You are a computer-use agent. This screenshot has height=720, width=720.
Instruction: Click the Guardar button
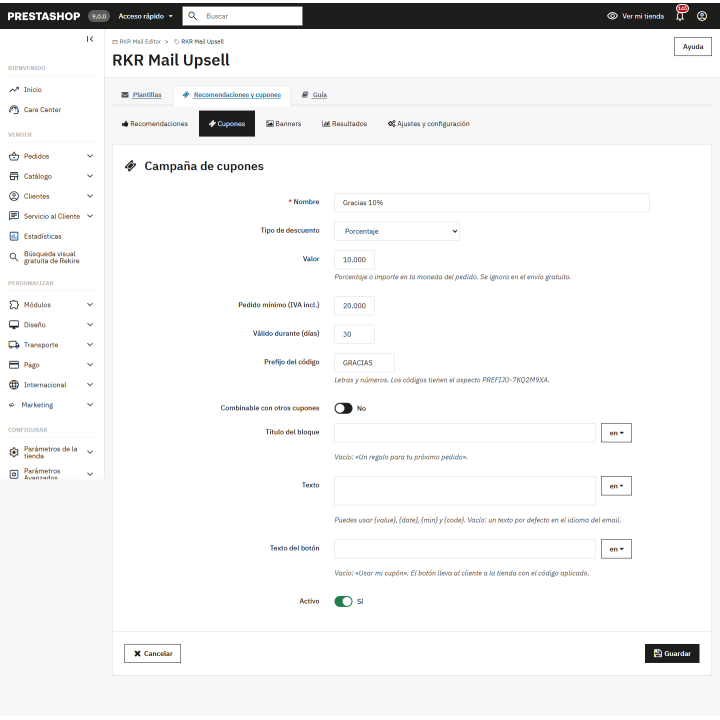tap(672, 653)
